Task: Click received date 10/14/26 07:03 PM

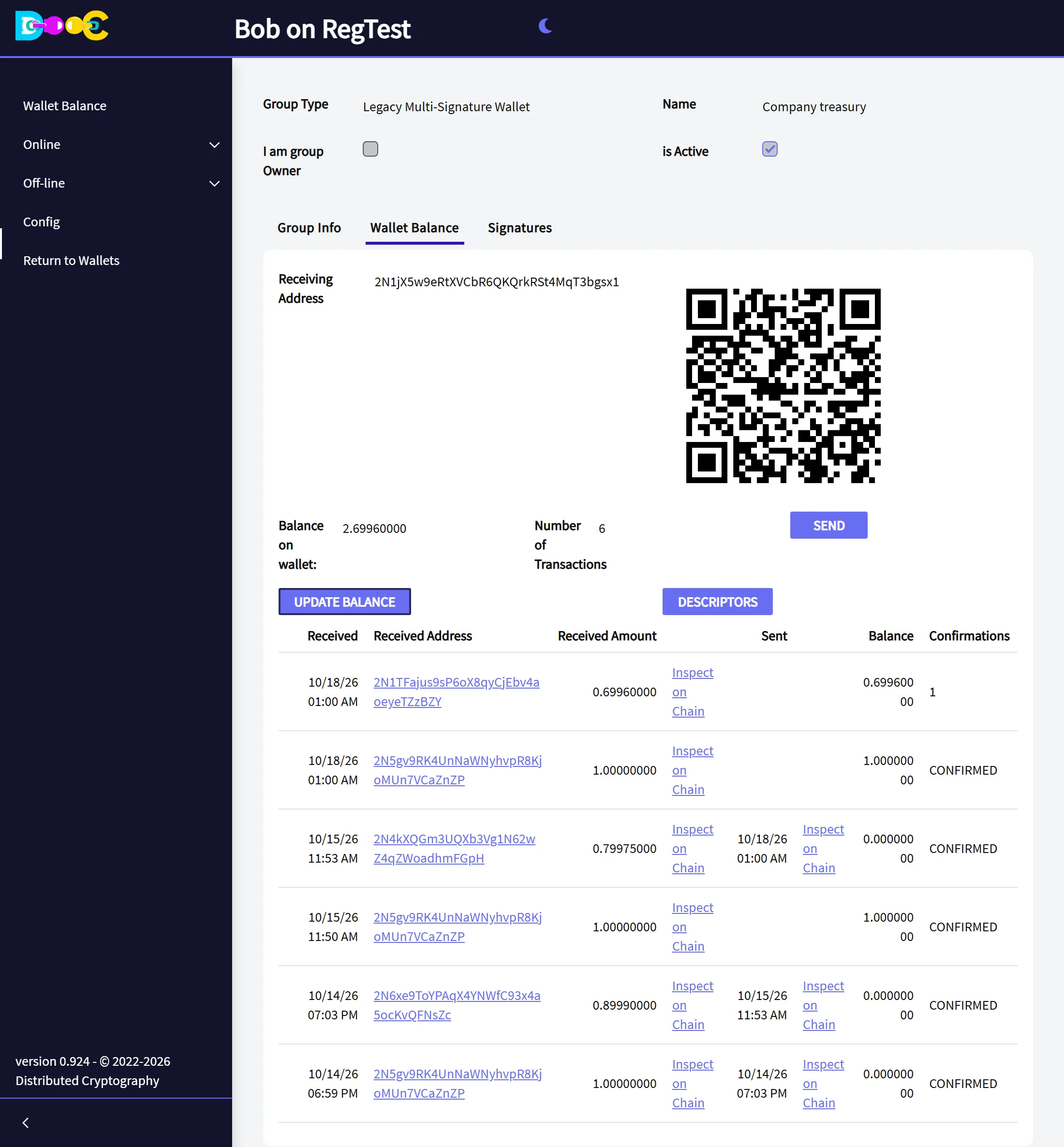Action: (333, 1005)
